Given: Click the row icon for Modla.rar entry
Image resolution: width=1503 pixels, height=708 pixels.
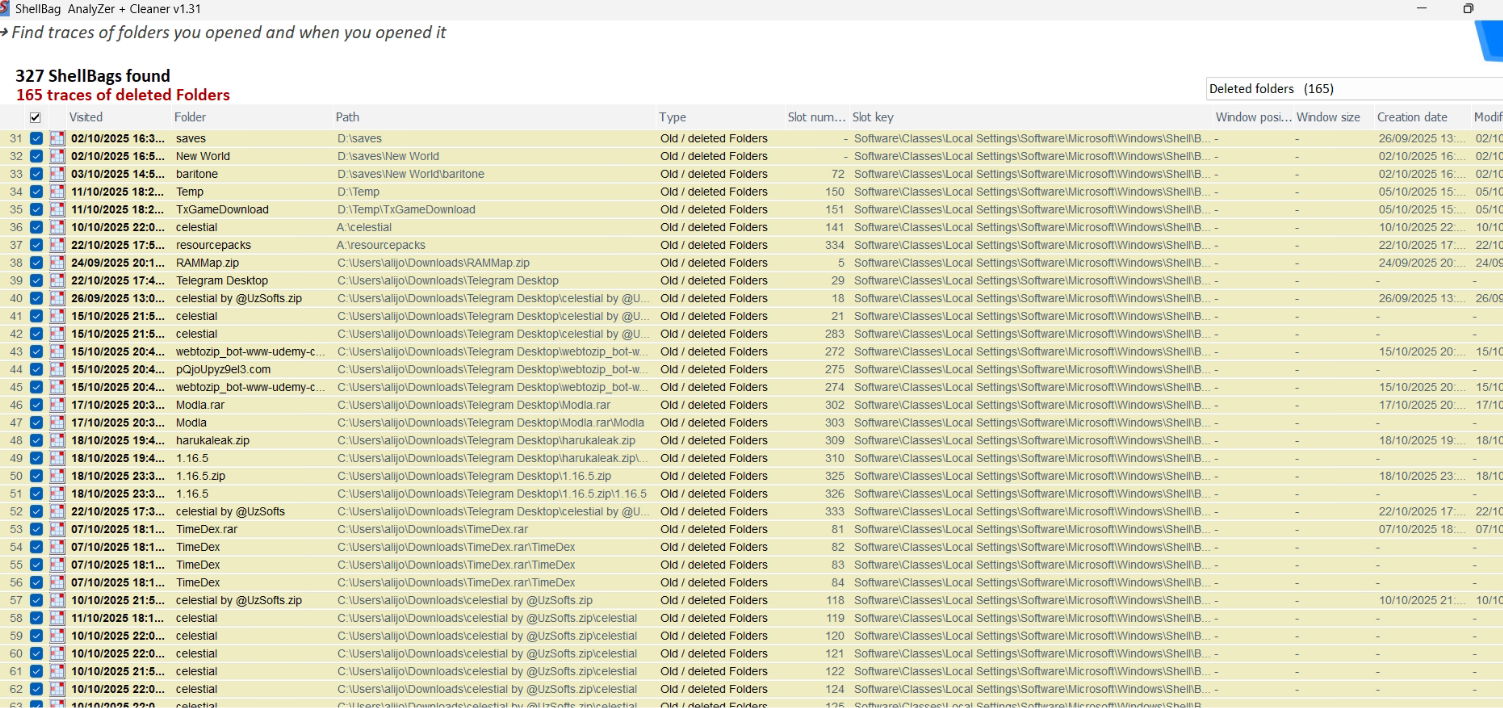Looking at the screenshot, I should click(58, 405).
